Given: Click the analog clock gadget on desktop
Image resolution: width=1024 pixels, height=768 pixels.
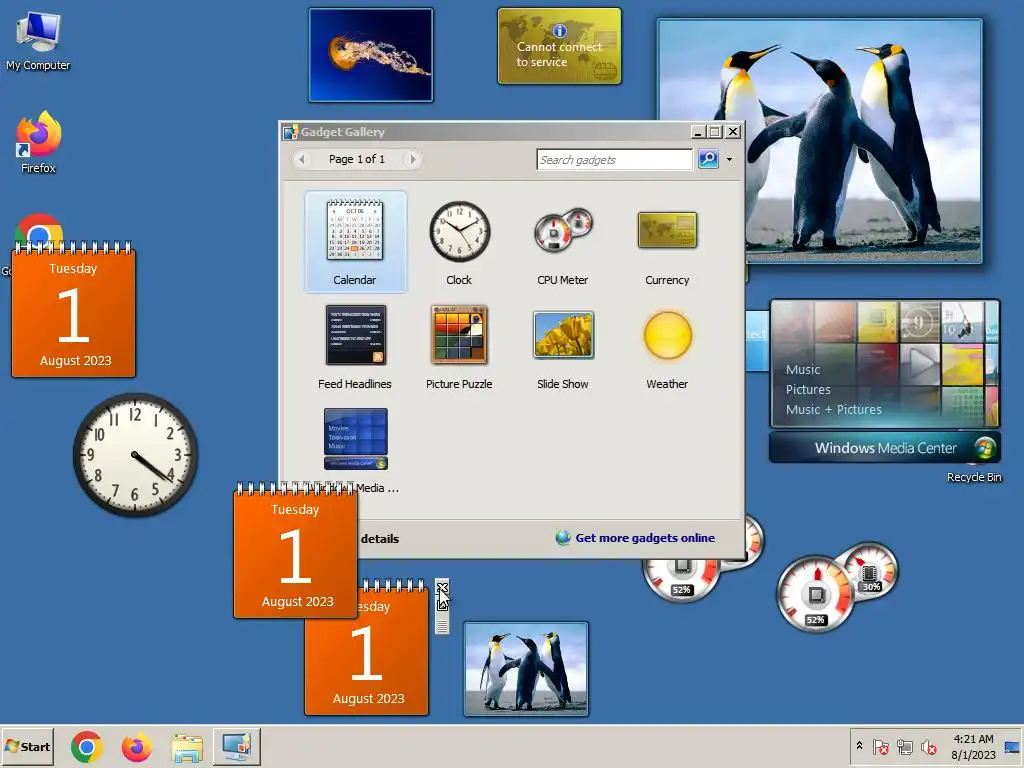Looking at the screenshot, I should (x=135, y=455).
